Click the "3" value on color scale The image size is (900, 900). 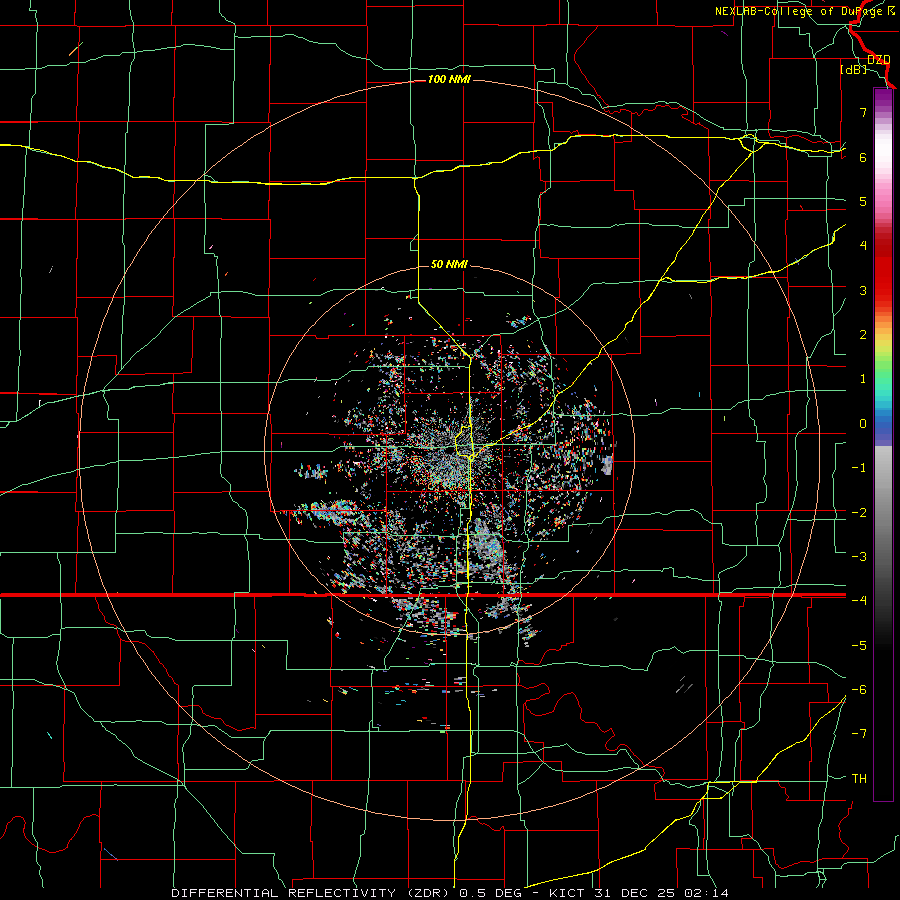tap(863, 290)
